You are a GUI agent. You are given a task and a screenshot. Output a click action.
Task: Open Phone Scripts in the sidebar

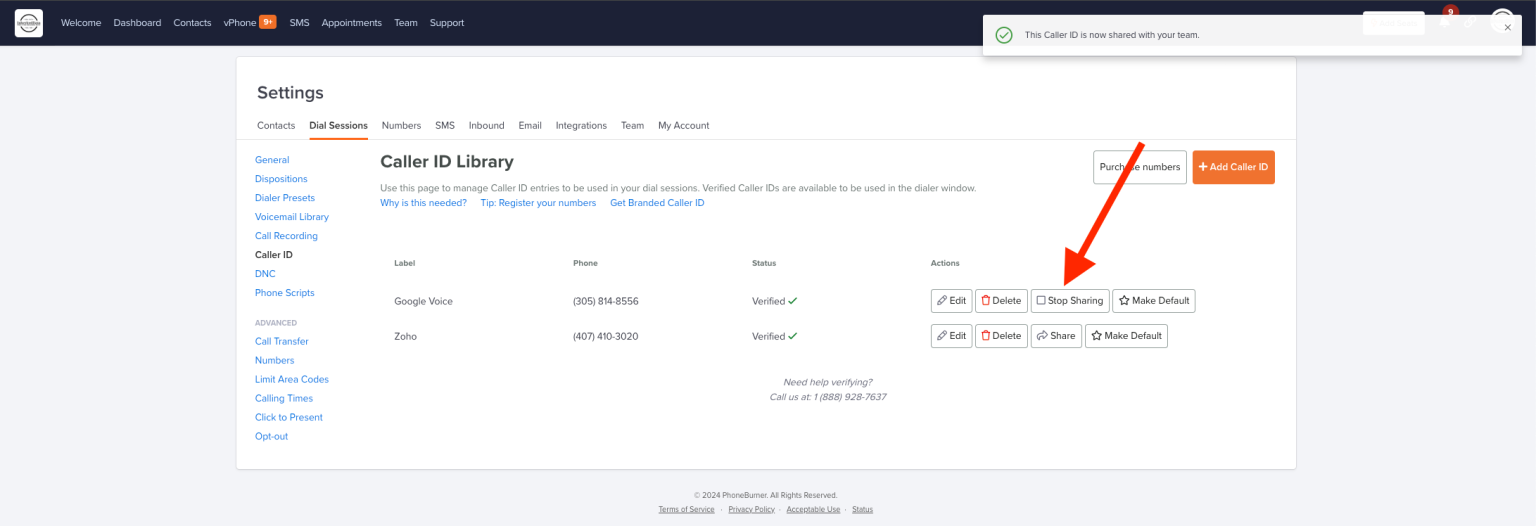click(x=285, y=293)
